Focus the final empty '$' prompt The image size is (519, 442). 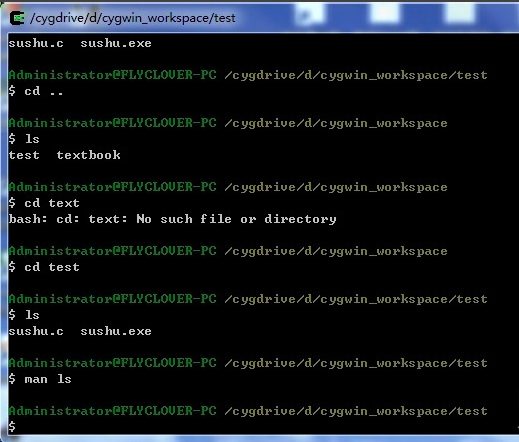(12, 426)
